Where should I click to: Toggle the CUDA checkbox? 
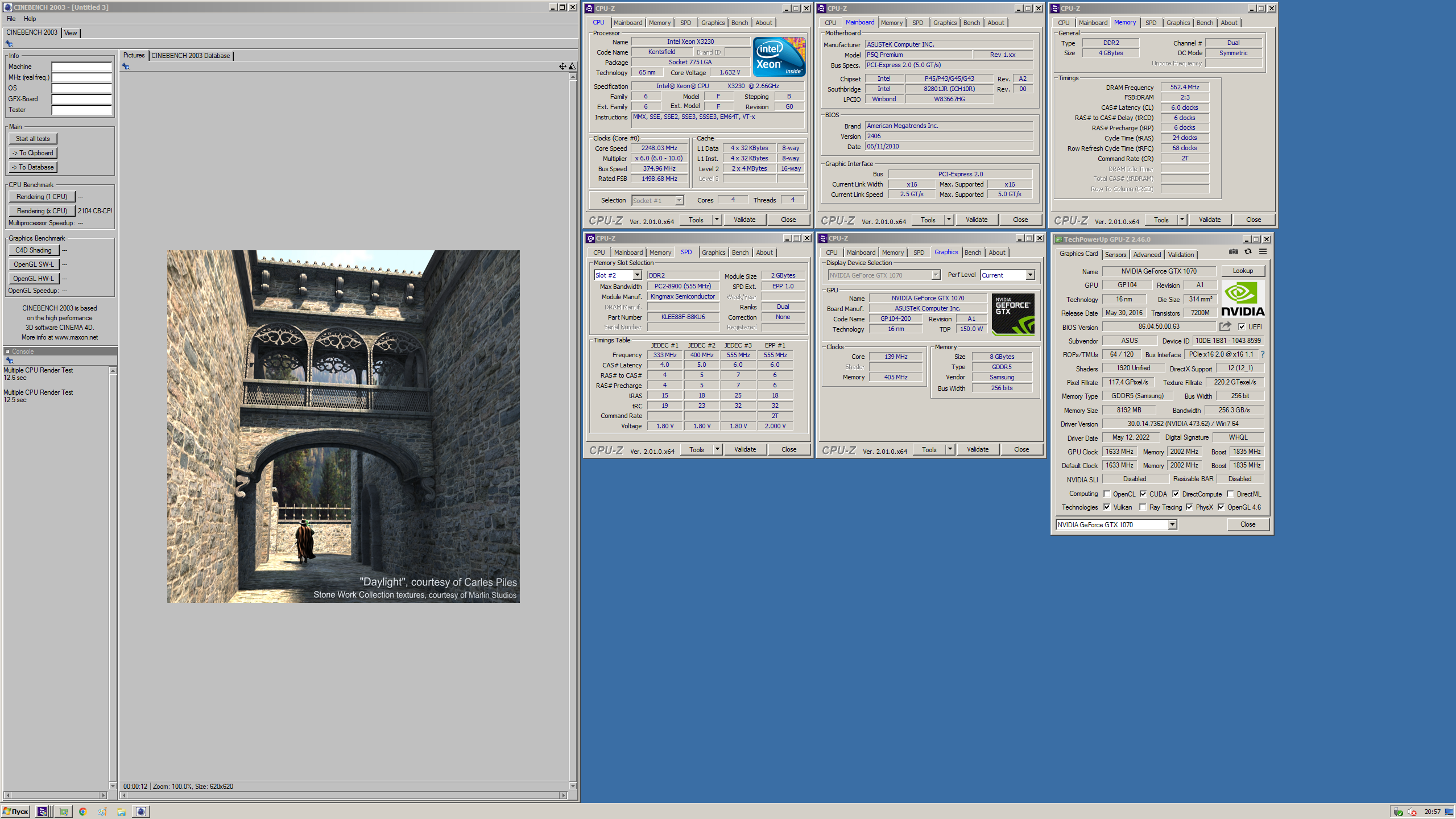click(x=1143, y=494)
